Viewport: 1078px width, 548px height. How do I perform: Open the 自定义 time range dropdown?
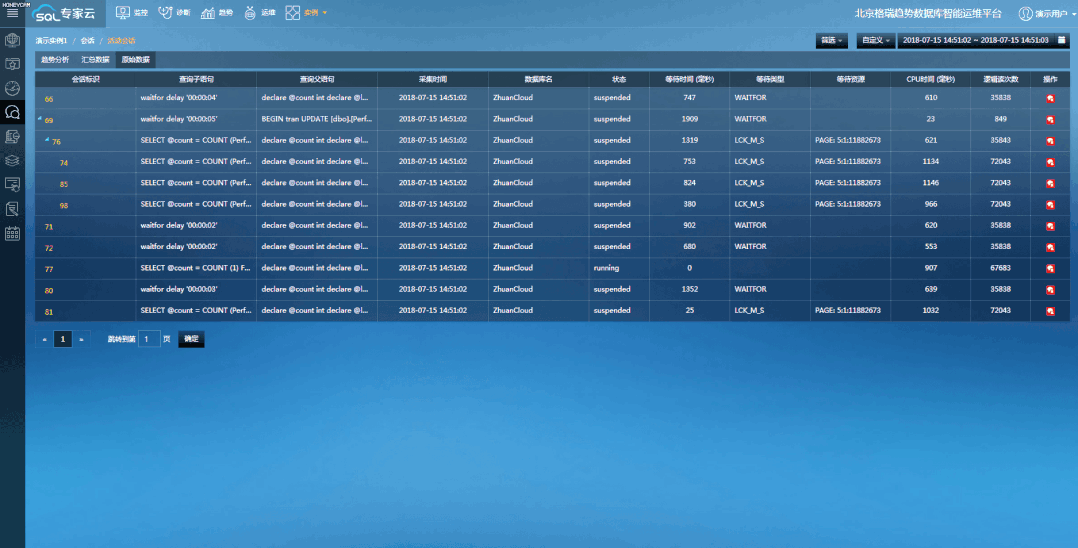coord(875,41)
